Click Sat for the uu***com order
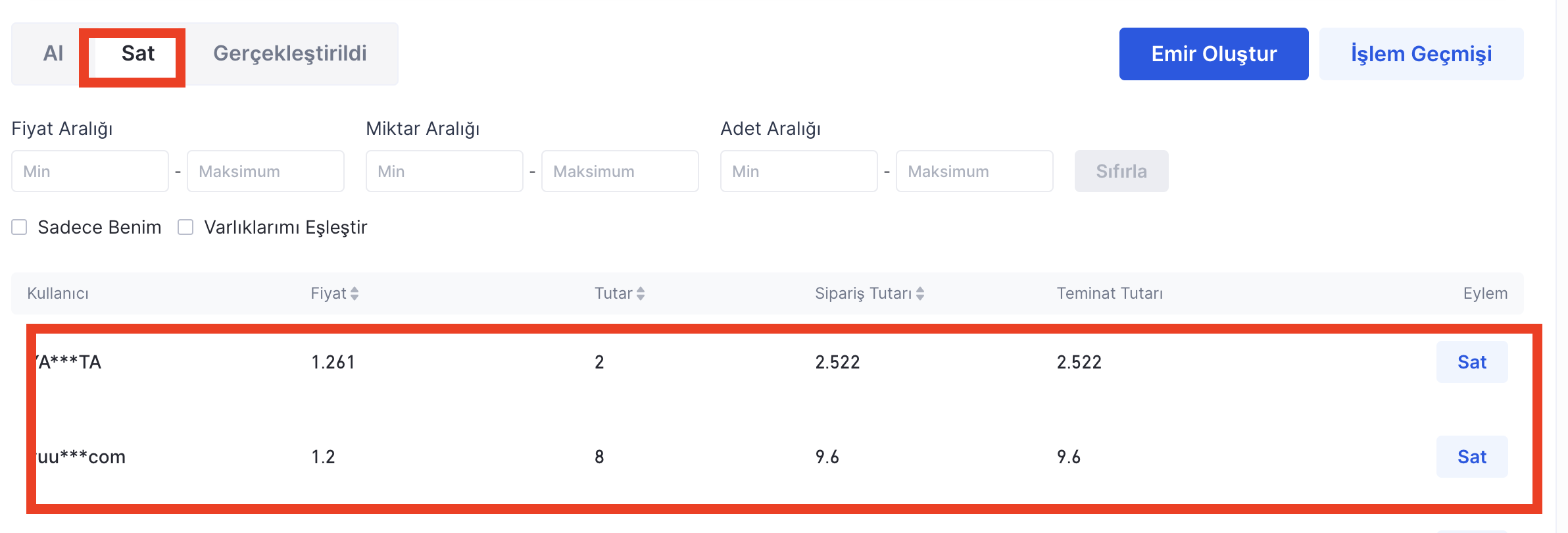 (1471, 457)
